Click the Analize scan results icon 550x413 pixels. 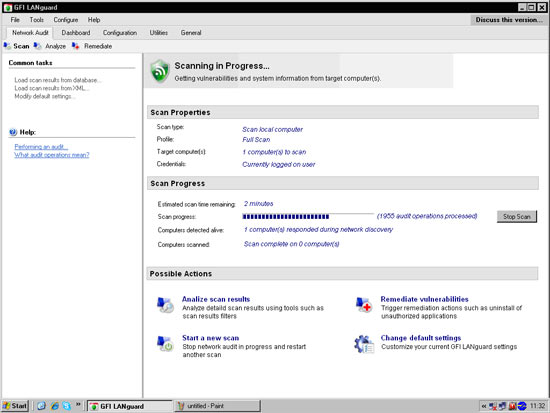pos(165,305)
